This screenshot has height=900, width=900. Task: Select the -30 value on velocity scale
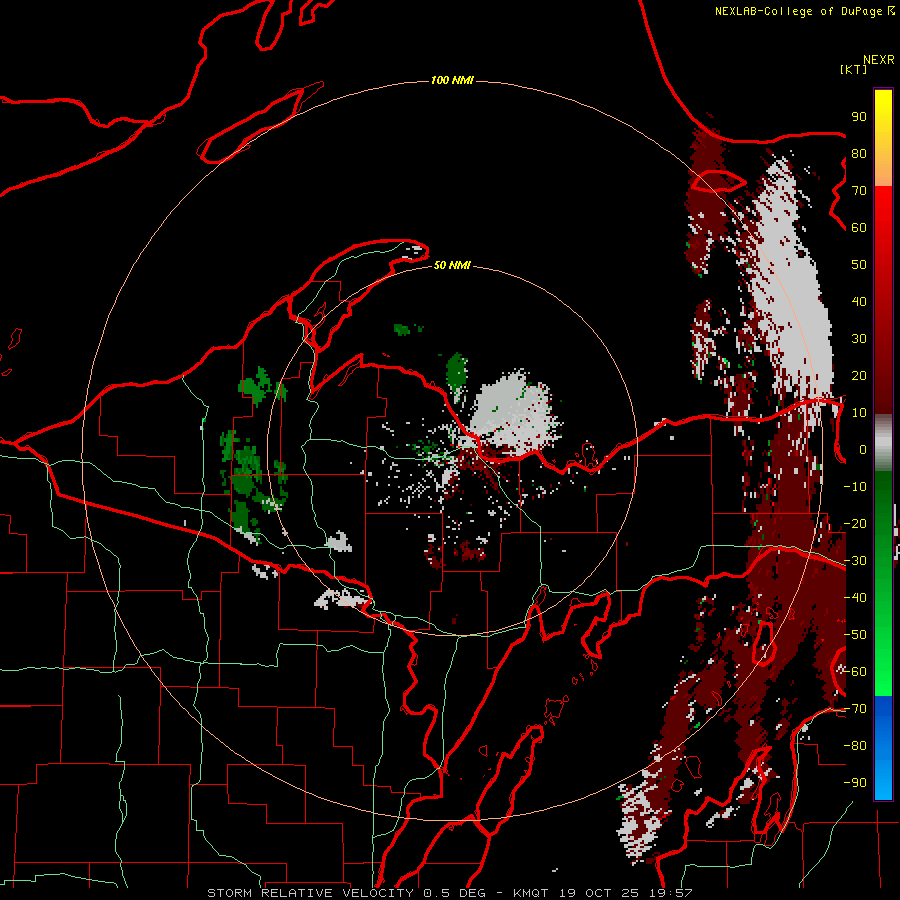coord(855,561)
